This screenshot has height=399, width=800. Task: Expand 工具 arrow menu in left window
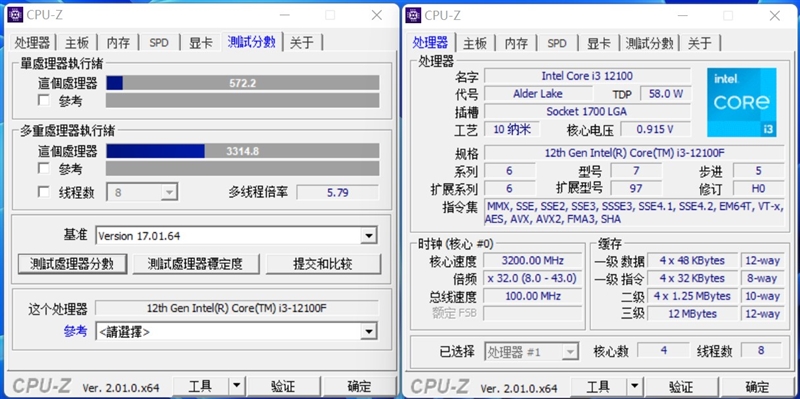(236, 387)
